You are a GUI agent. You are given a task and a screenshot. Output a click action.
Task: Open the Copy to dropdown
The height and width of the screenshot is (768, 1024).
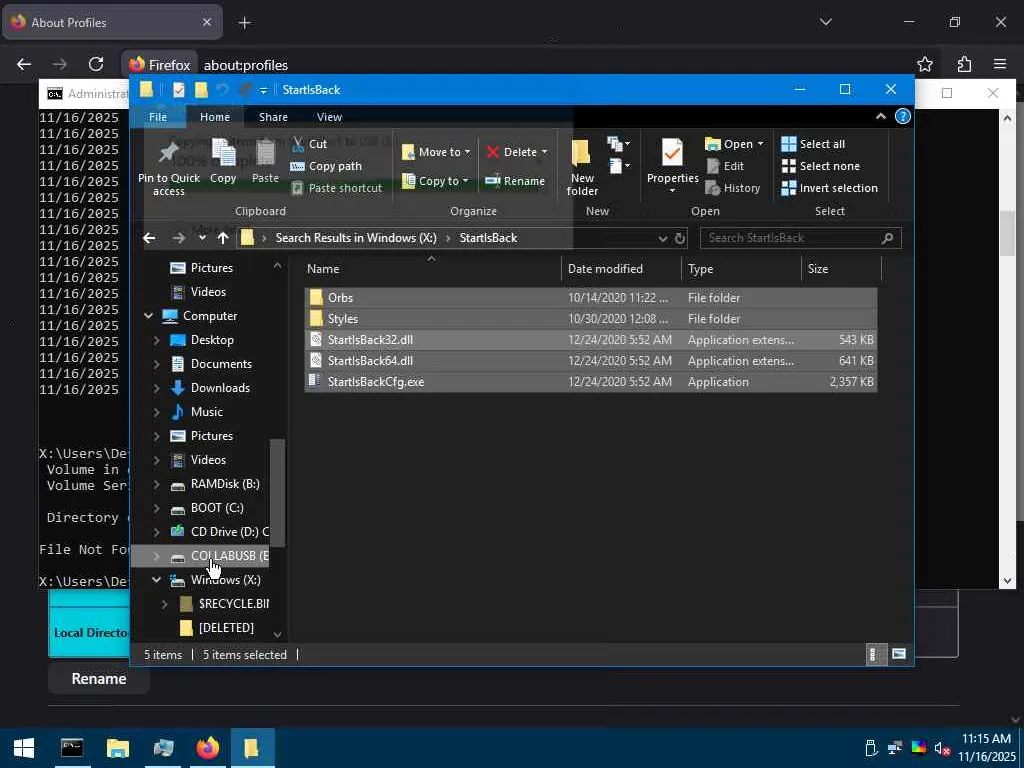(x=436, y=181)
